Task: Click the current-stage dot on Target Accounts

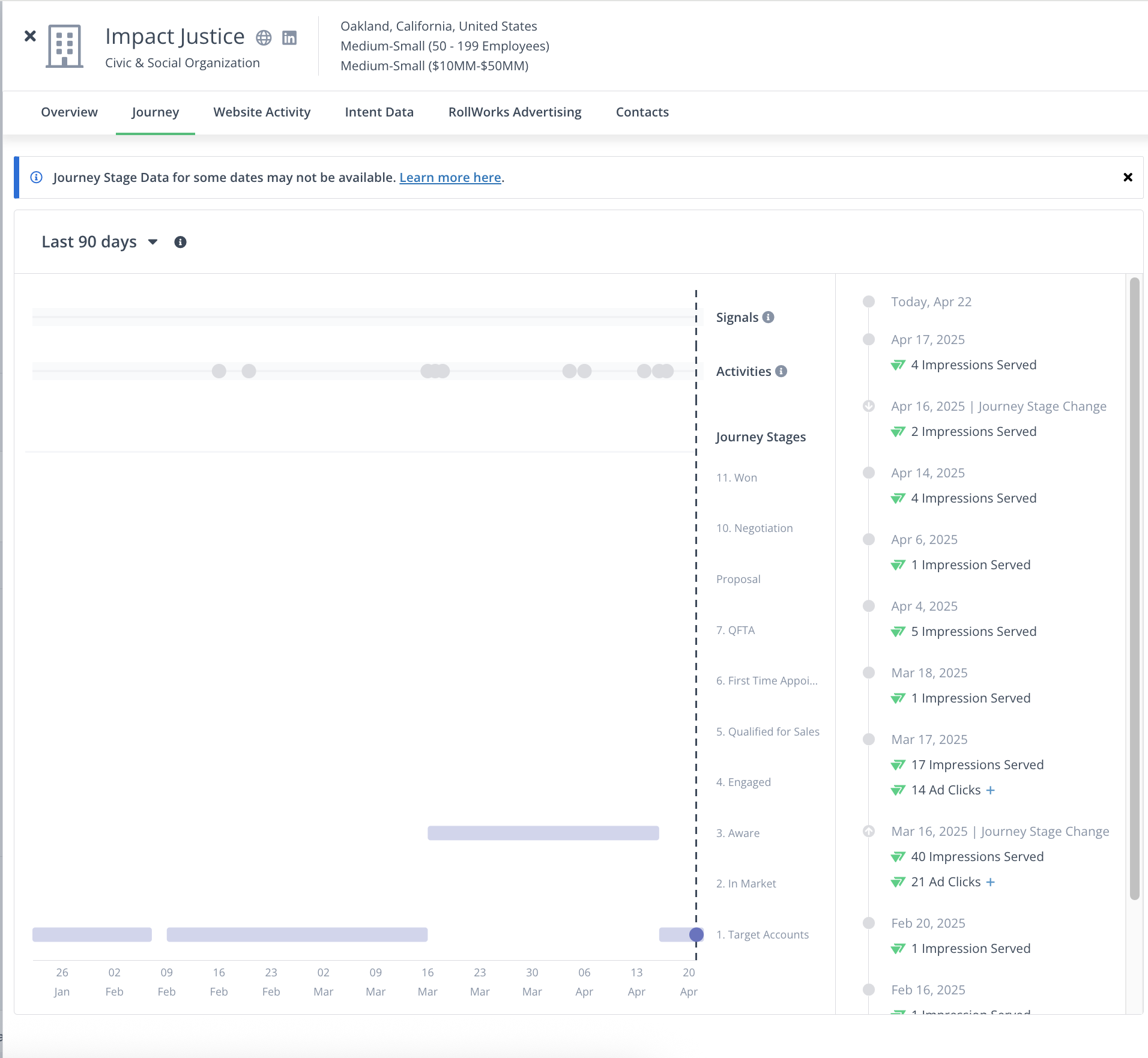Action: point(696,935)
